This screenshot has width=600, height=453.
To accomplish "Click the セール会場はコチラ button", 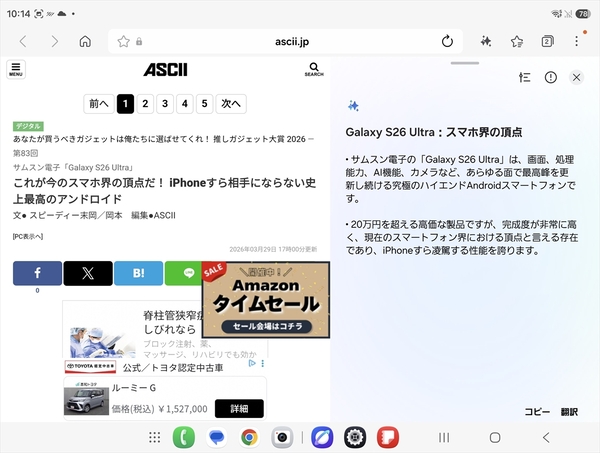I will click(267, 326).
